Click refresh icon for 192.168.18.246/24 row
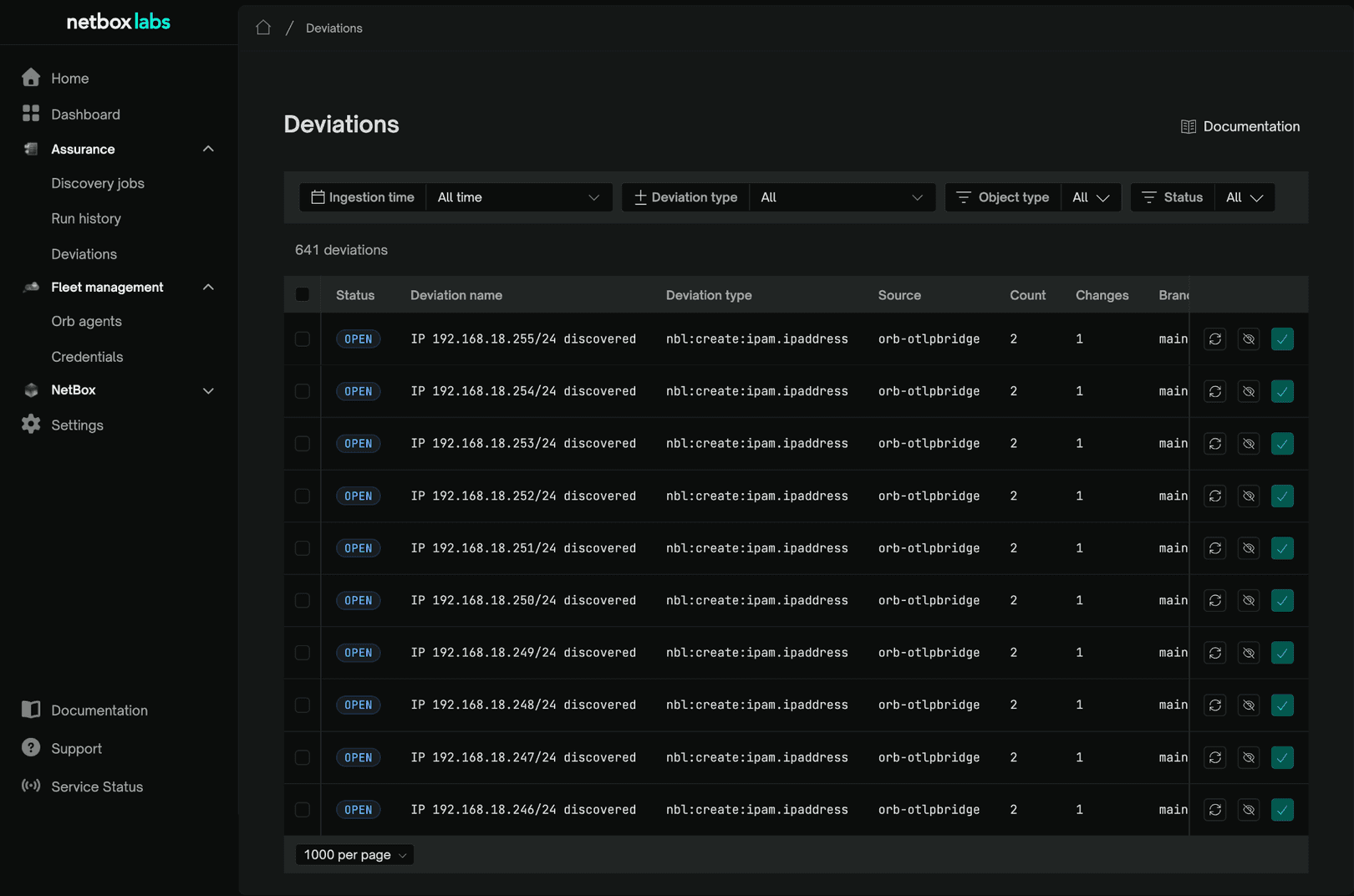 [x=1215, y=810]
